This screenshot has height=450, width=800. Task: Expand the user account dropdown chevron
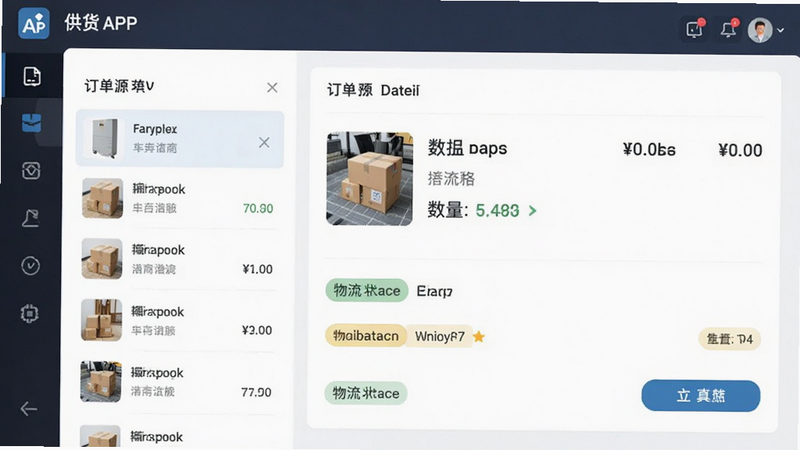[x=781, y=31]
